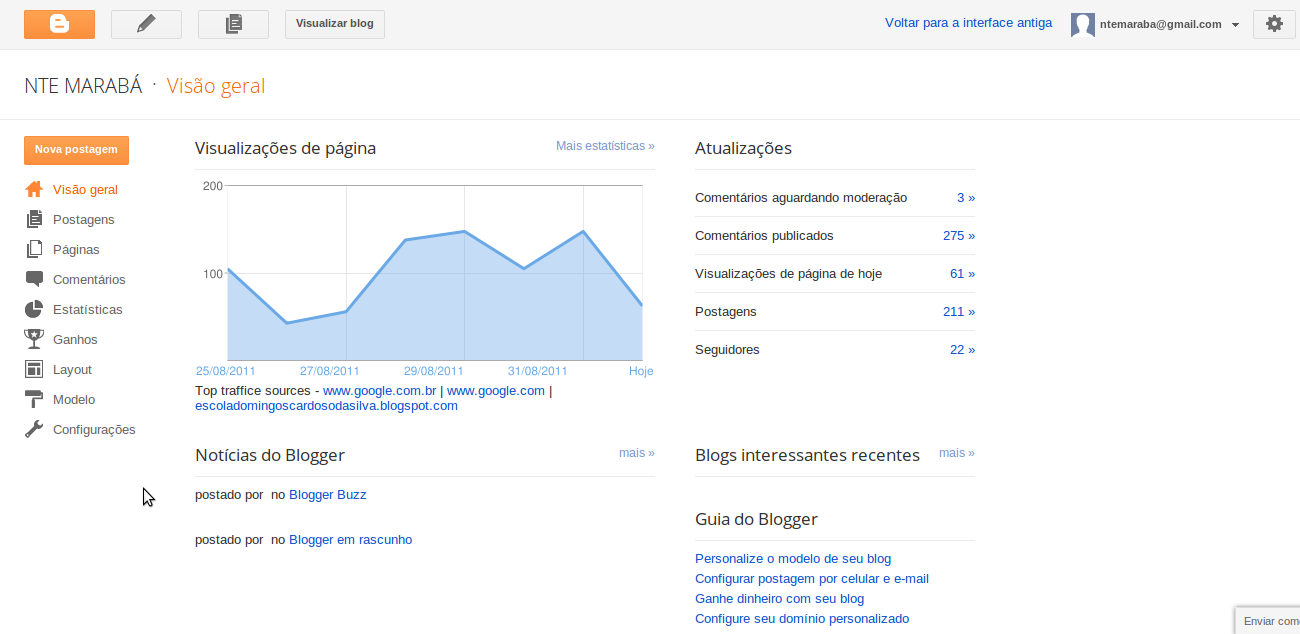This screenshot has width=1300, height=634.
Task: Click the Visualizações de página de hoje text
Action: tap(788, 273)
